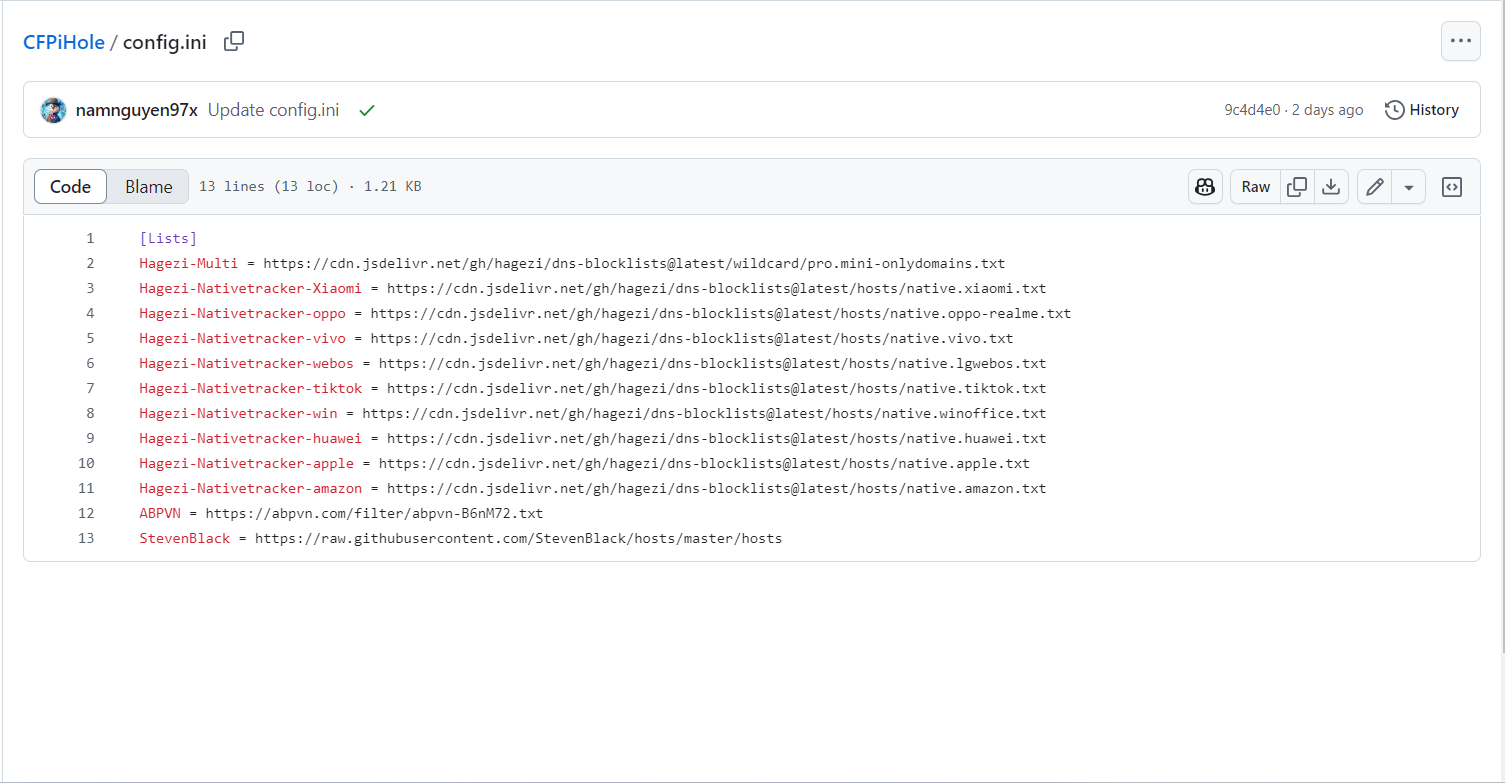Screen dimensions: 1505x783
Task: Click the StevenBlack key name
Action: (185, 538)
